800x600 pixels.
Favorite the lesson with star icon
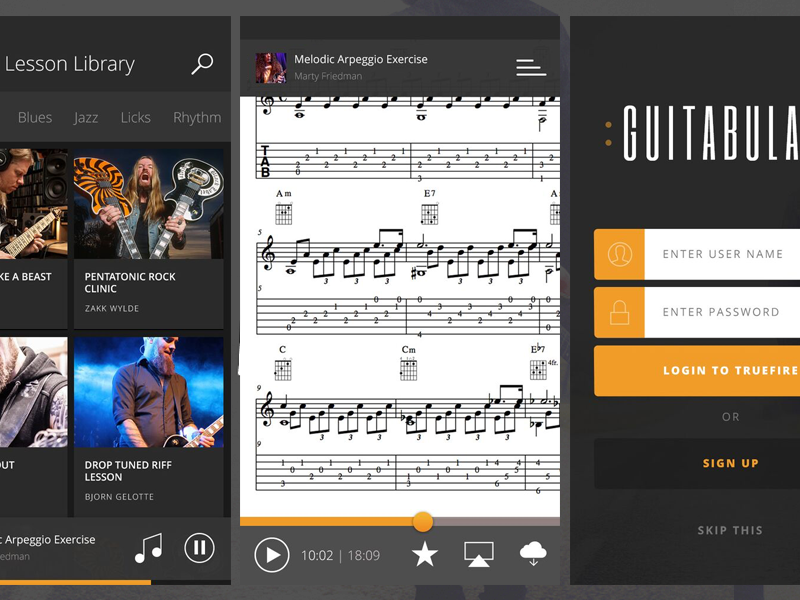click(x=424, y=554)
